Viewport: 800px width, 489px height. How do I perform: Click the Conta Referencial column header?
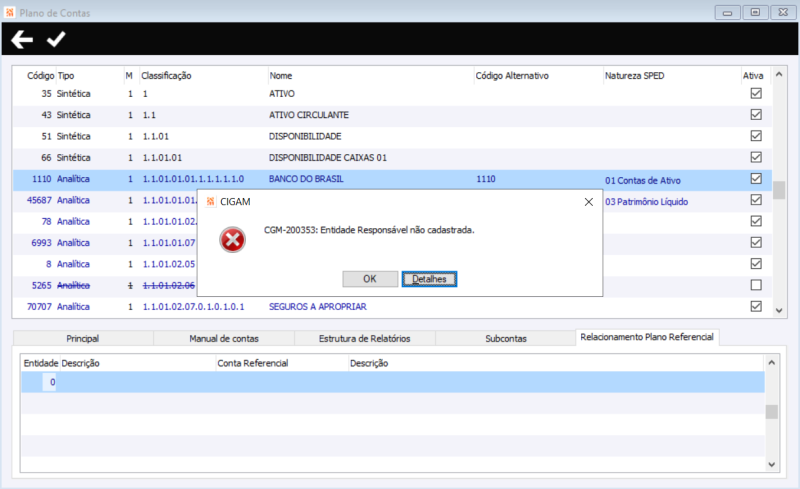point(253,363)
